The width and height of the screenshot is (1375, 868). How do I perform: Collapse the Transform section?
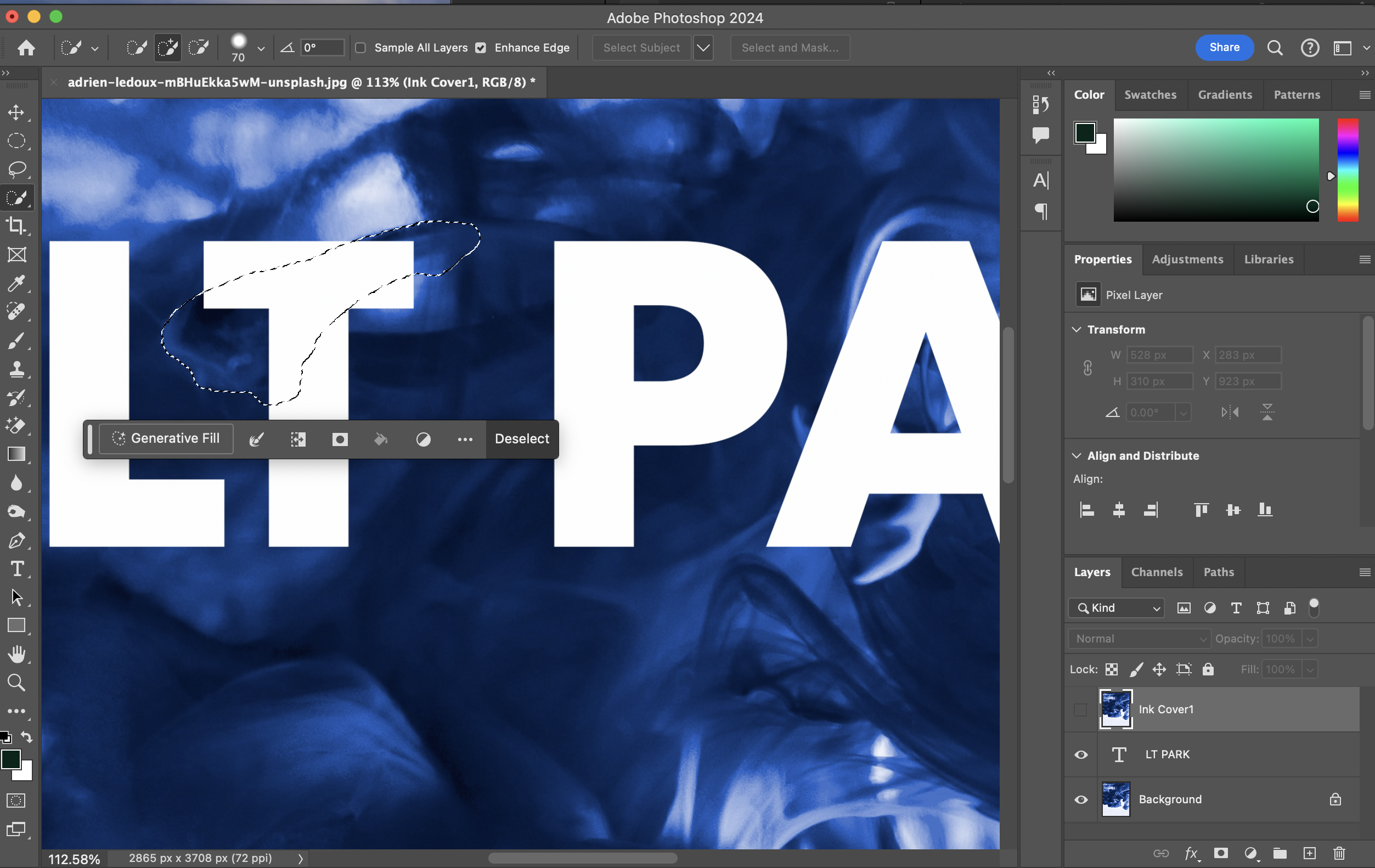tap(1077, 330)
